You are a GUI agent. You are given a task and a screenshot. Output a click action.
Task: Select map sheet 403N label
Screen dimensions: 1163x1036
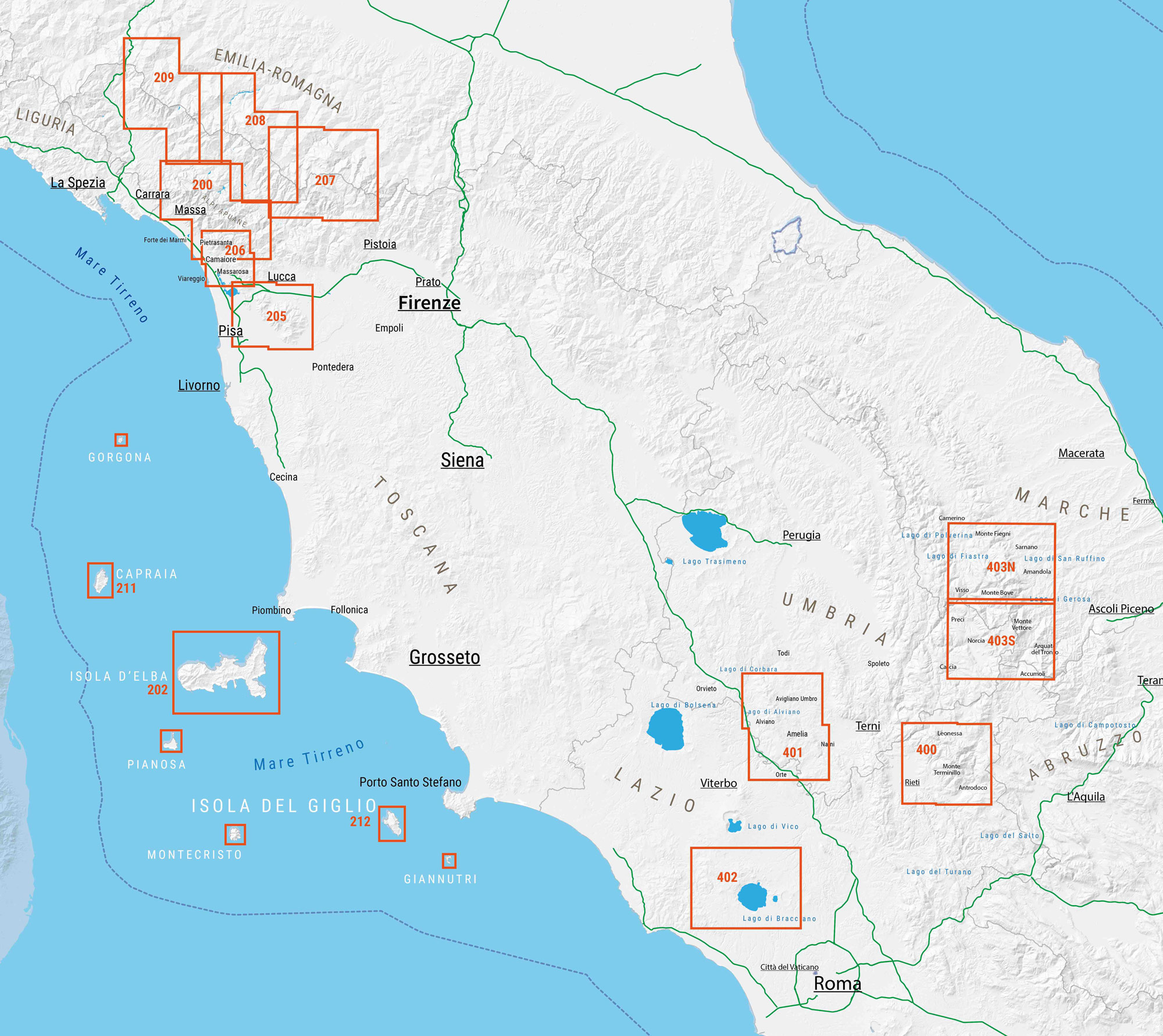pyautogui.click(x=1000, y=567)
